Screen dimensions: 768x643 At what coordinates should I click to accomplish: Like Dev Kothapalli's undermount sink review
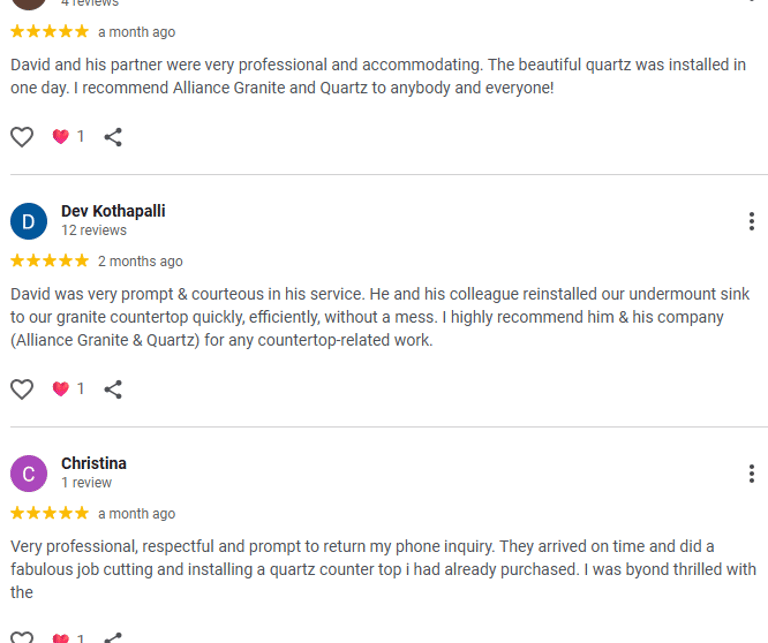click(x=22, y=389)
